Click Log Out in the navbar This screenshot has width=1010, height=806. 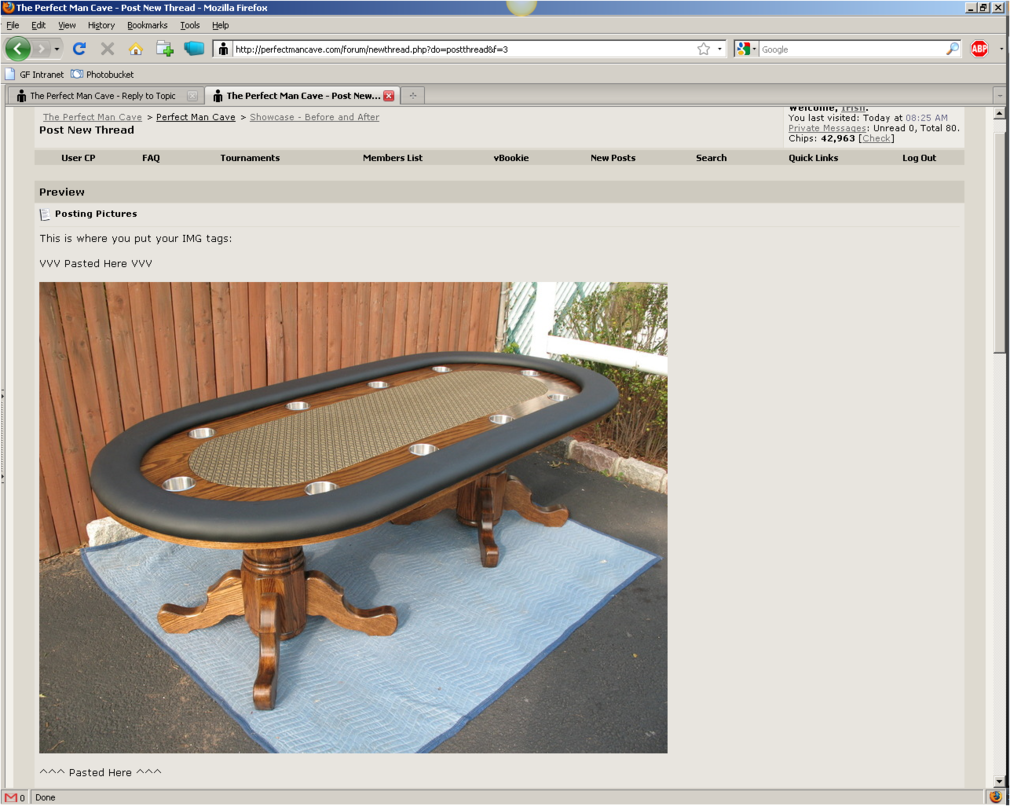click(919, 158)
